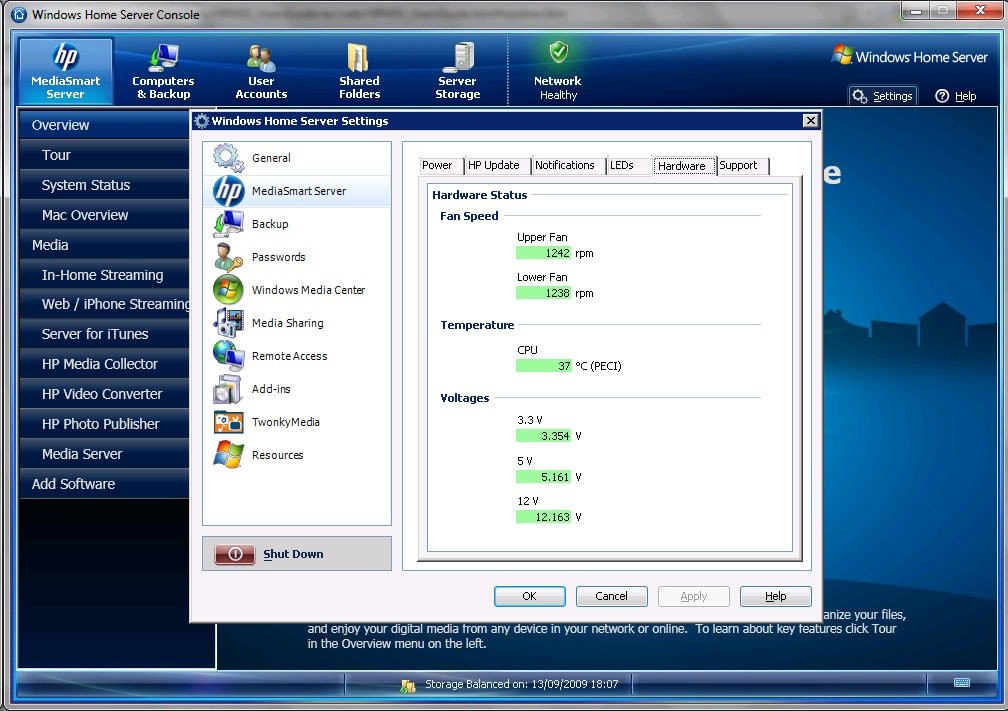Click the Add-ins icon

click(229, 389)
